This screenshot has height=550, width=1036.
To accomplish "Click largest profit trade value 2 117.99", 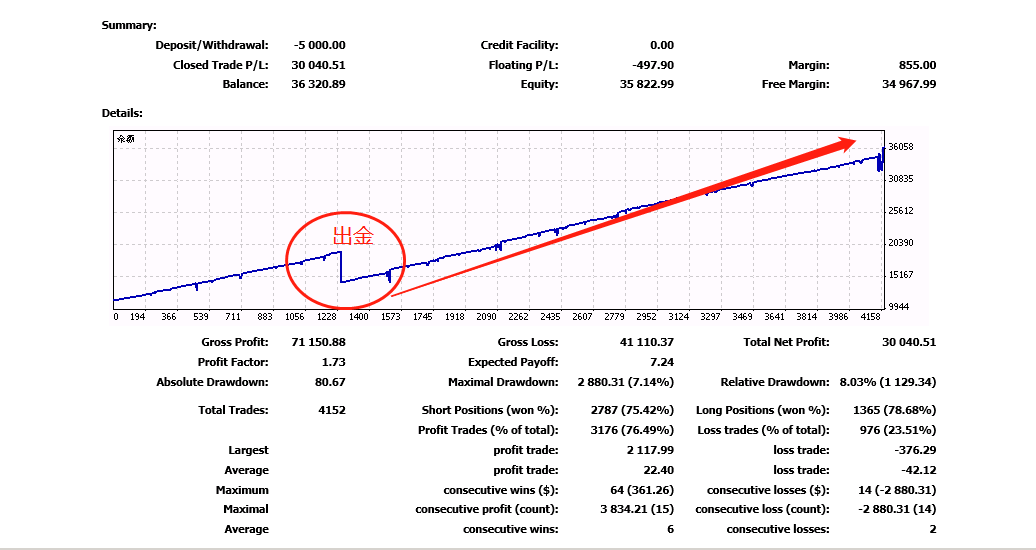I will click(x=651, y=450).
